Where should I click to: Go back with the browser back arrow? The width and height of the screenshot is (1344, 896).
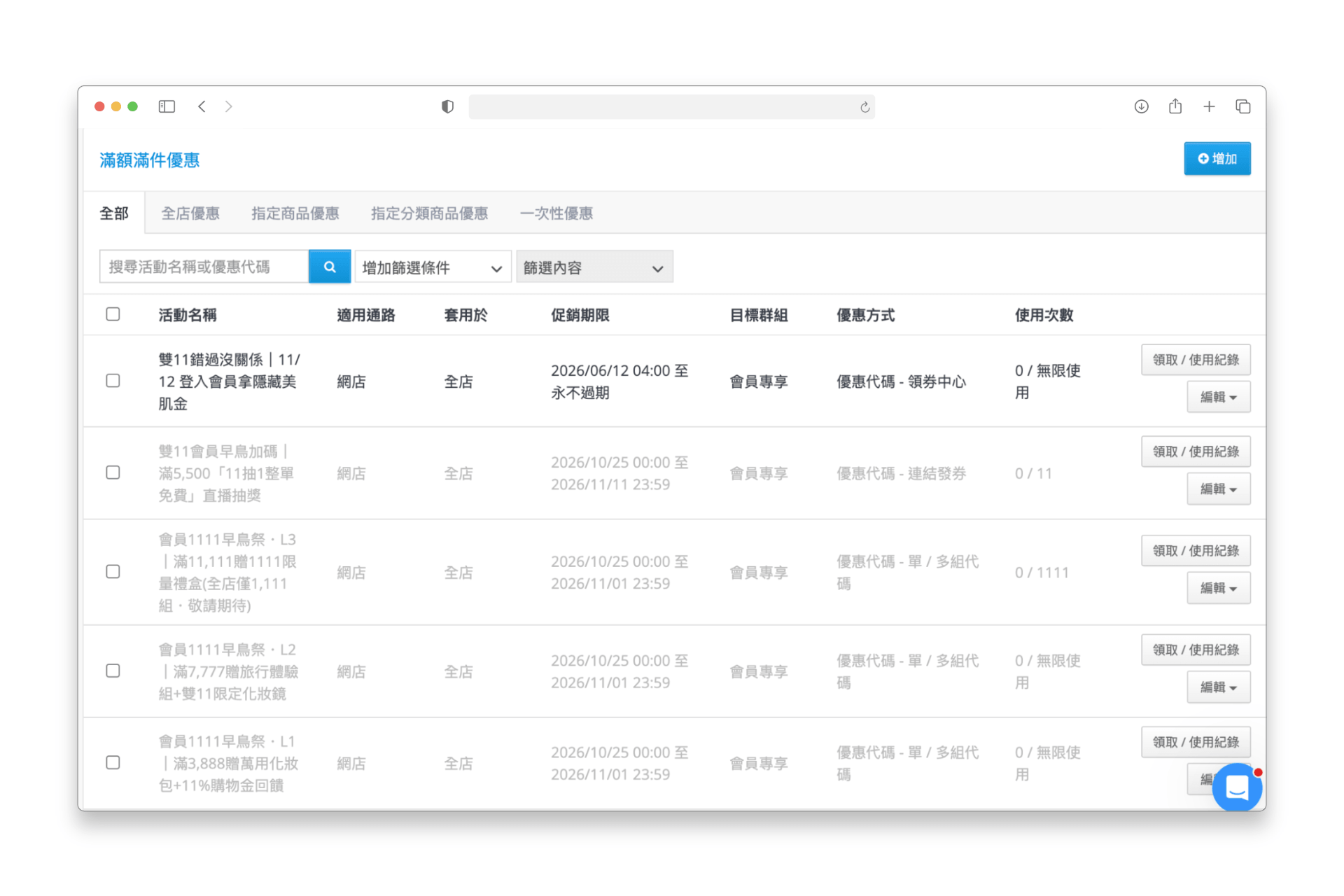pyautogui.click(x=202, y=106)
